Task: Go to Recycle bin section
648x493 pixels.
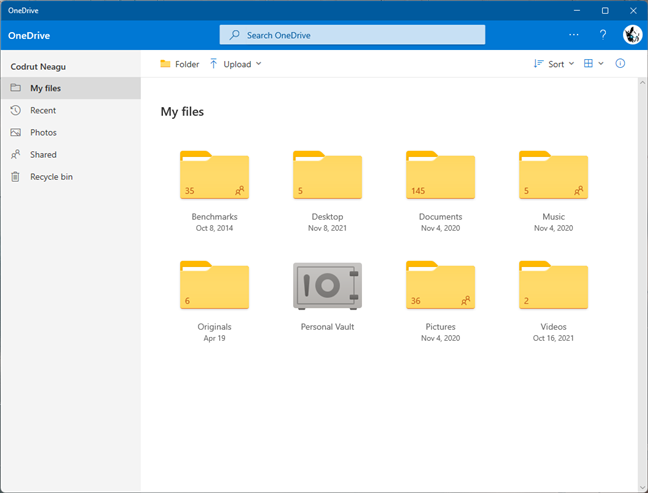Action: click(71, 176)
